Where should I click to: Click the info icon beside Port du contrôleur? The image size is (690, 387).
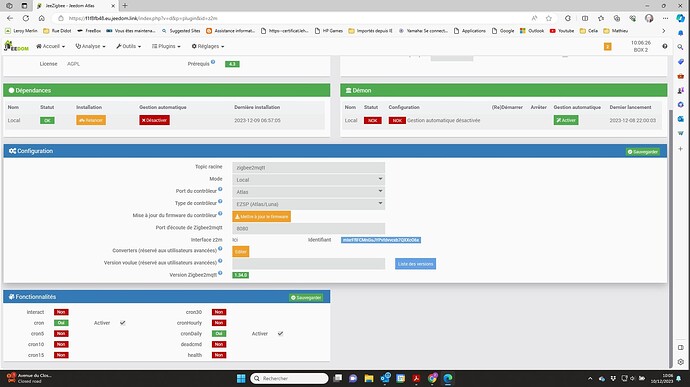(x=220, y=189)
